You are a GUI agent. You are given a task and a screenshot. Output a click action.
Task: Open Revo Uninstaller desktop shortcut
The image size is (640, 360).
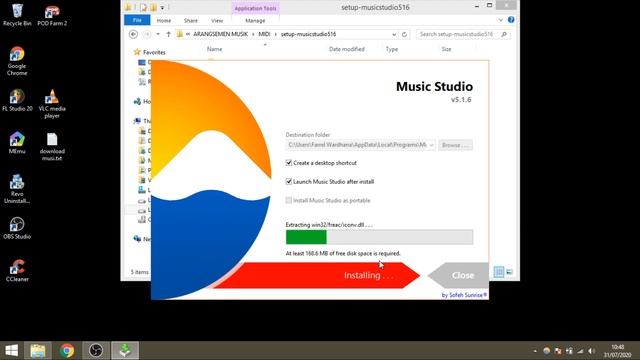tap(17, 189)
